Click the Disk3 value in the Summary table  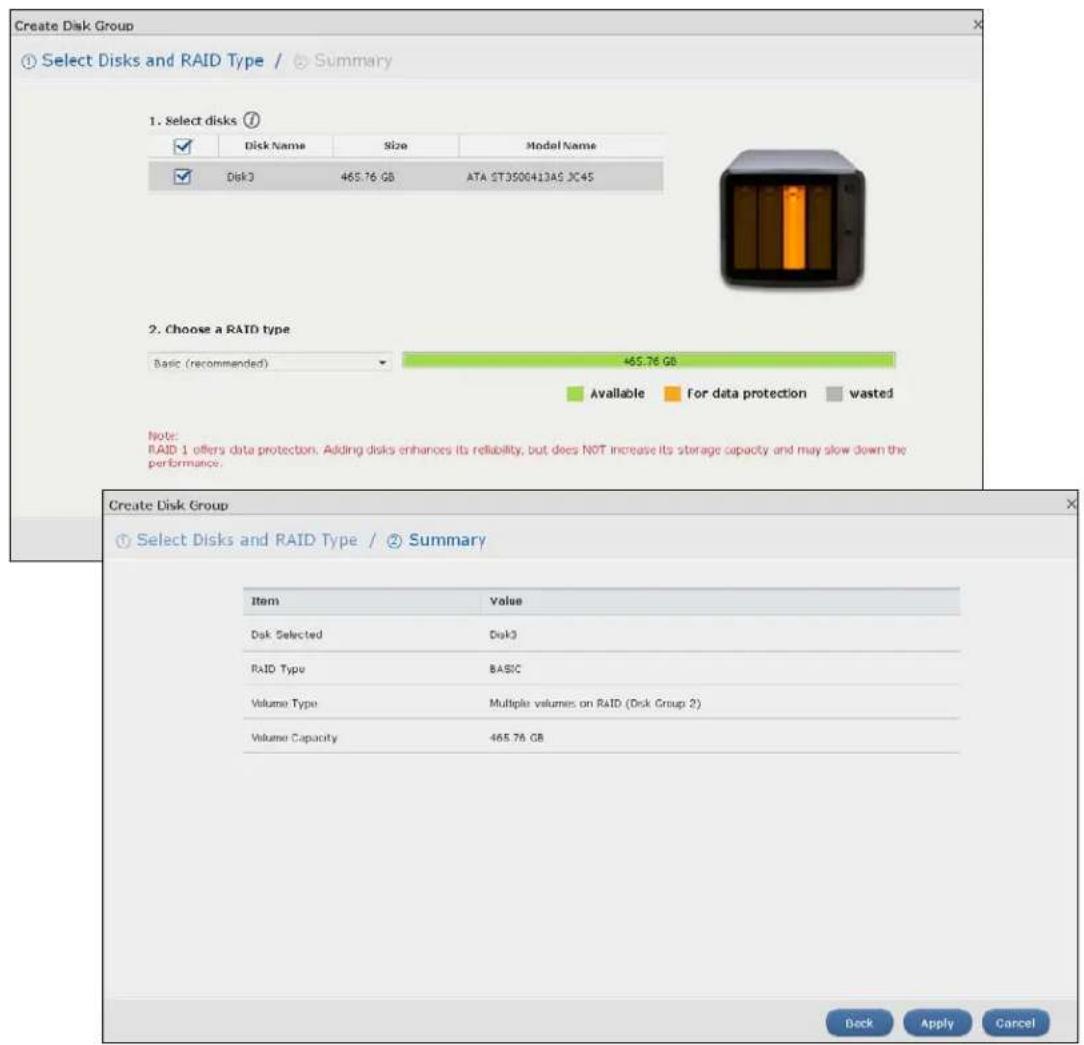pos(503,634)
